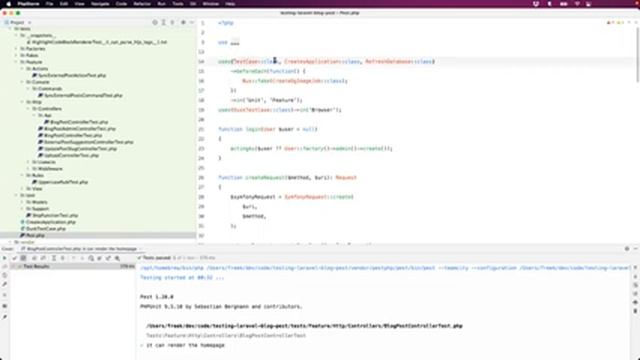Toggle show ignored tests in run toolbar
The height and width of the screenshot is (360, 640).
point(24,258)
